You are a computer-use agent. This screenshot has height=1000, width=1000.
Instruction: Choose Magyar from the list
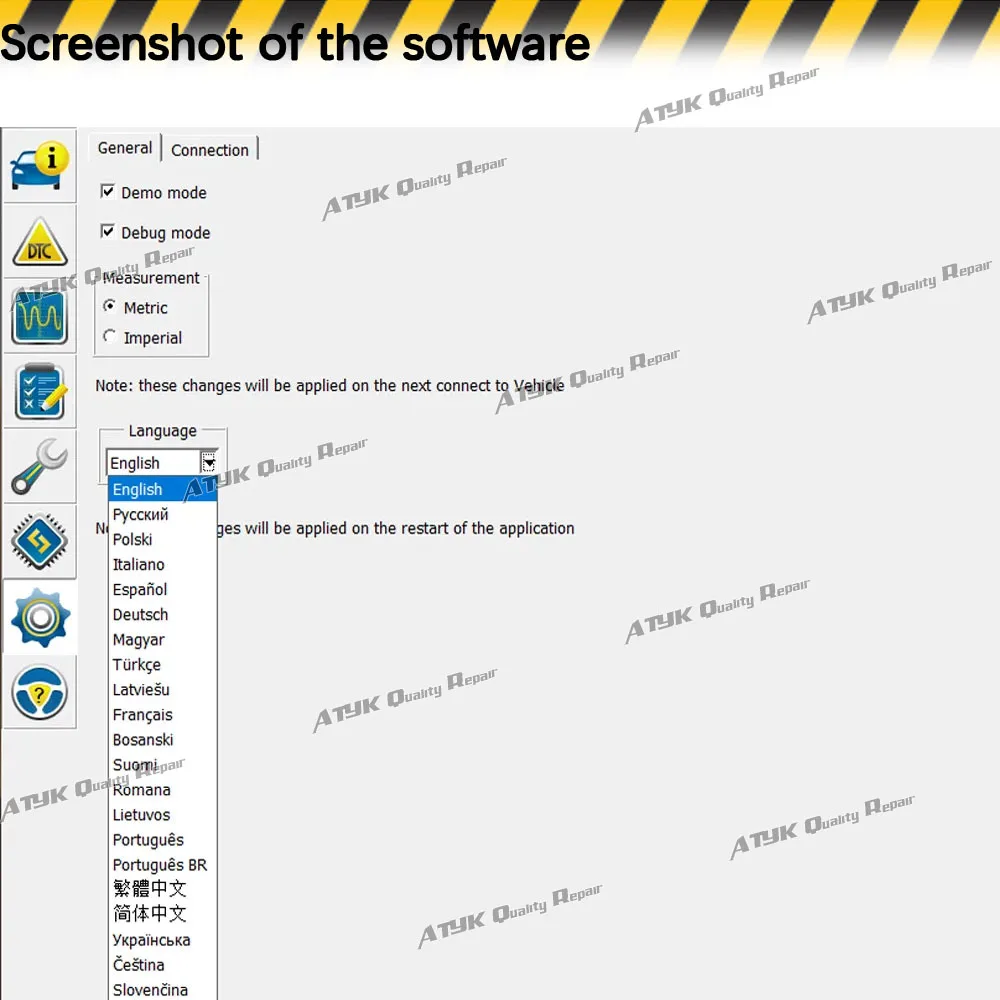[x=163, y=640]
